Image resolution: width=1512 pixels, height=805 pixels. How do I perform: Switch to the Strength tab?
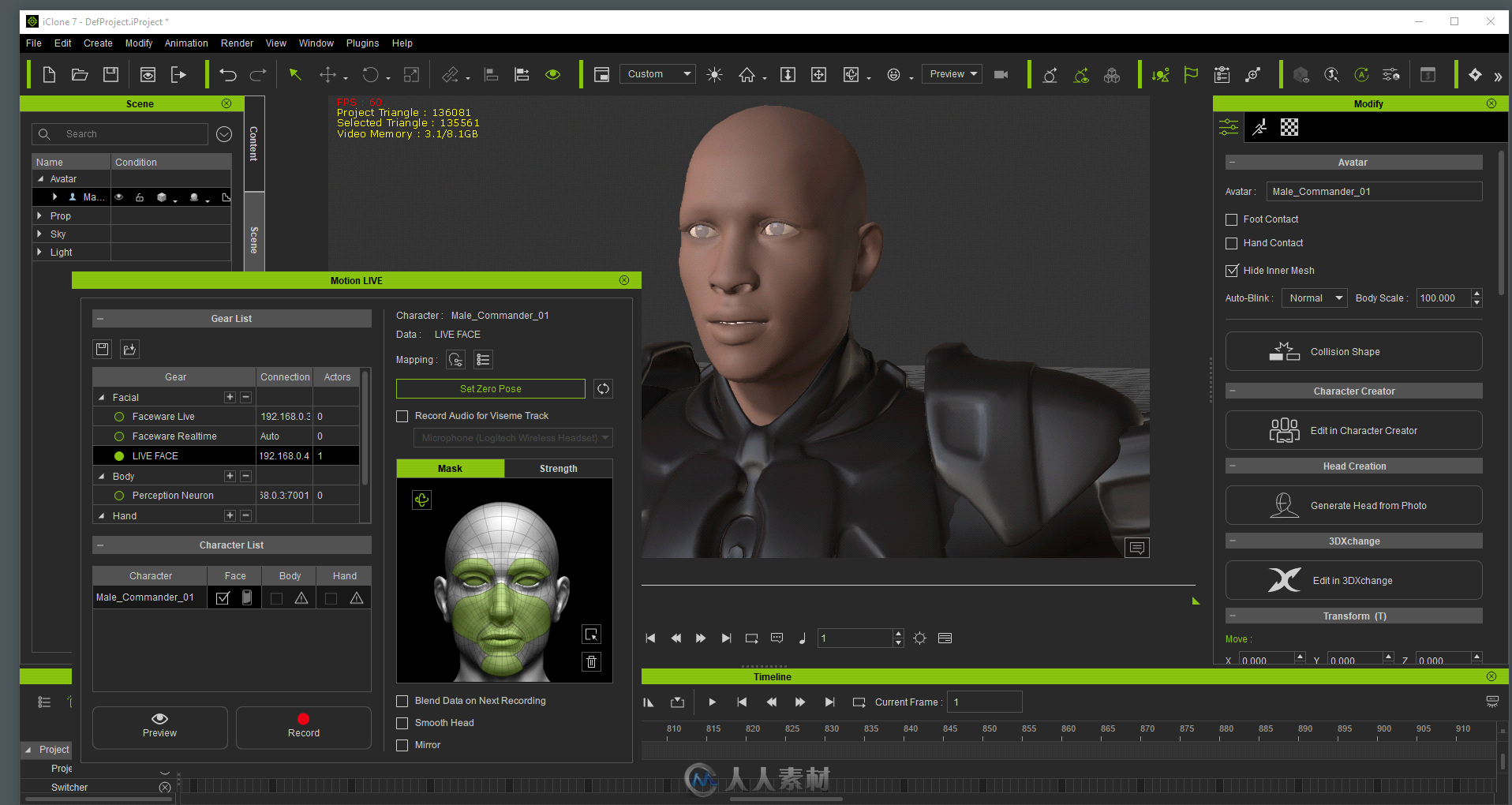(x=559, y=469)
